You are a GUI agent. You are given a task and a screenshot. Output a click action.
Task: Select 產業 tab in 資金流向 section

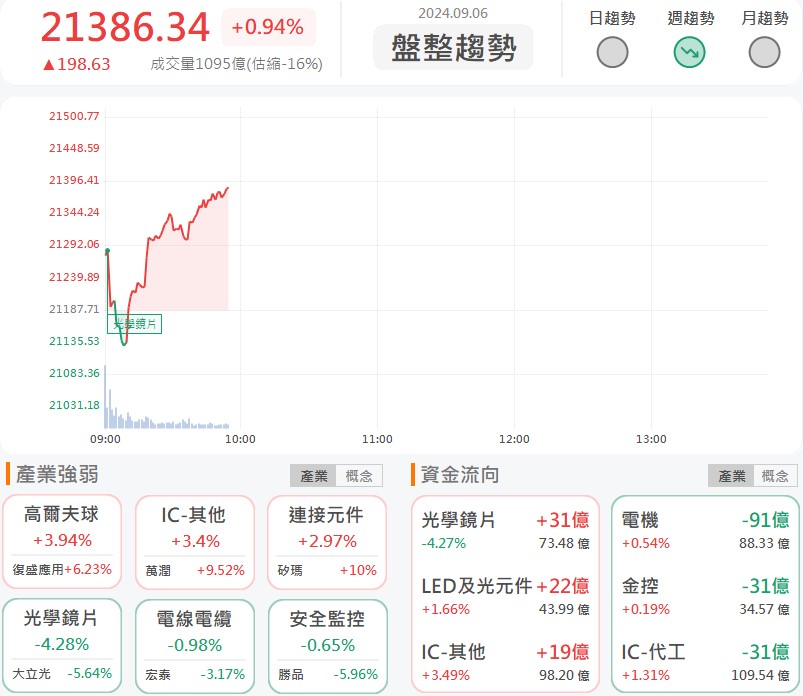(x=731, y=476)
